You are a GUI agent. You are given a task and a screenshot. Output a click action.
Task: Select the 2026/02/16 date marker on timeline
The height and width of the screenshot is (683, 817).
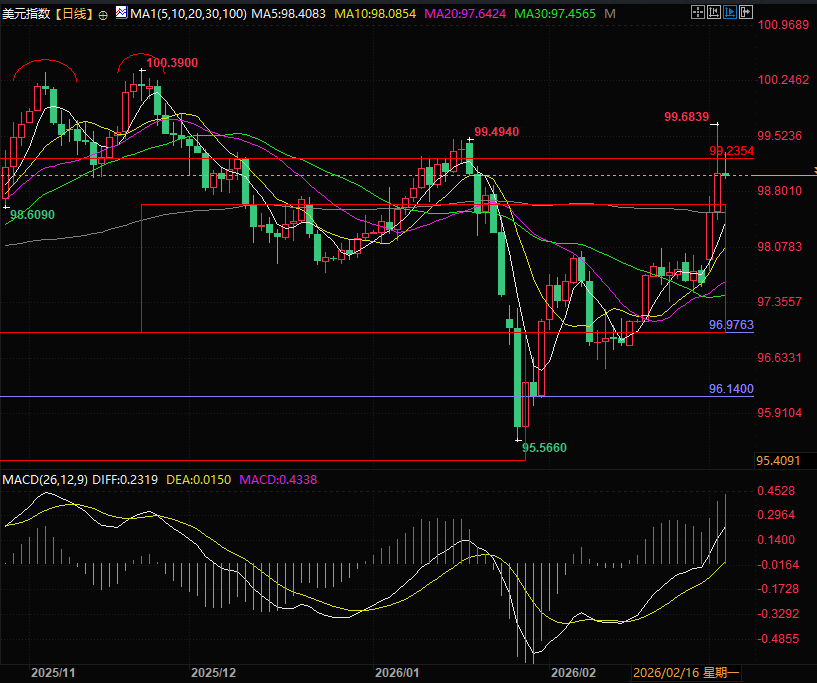click(x=666, y=673)
